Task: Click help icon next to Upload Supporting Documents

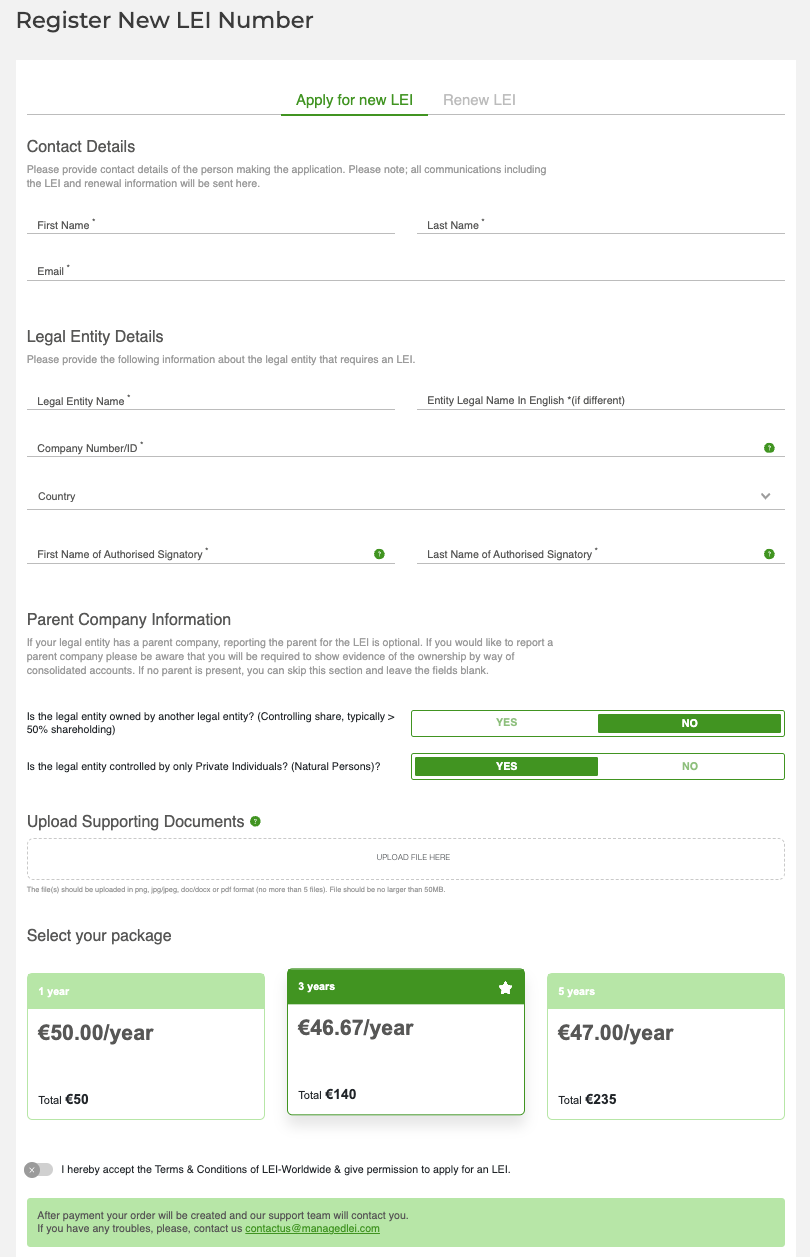Action: (x=256, y=822)
